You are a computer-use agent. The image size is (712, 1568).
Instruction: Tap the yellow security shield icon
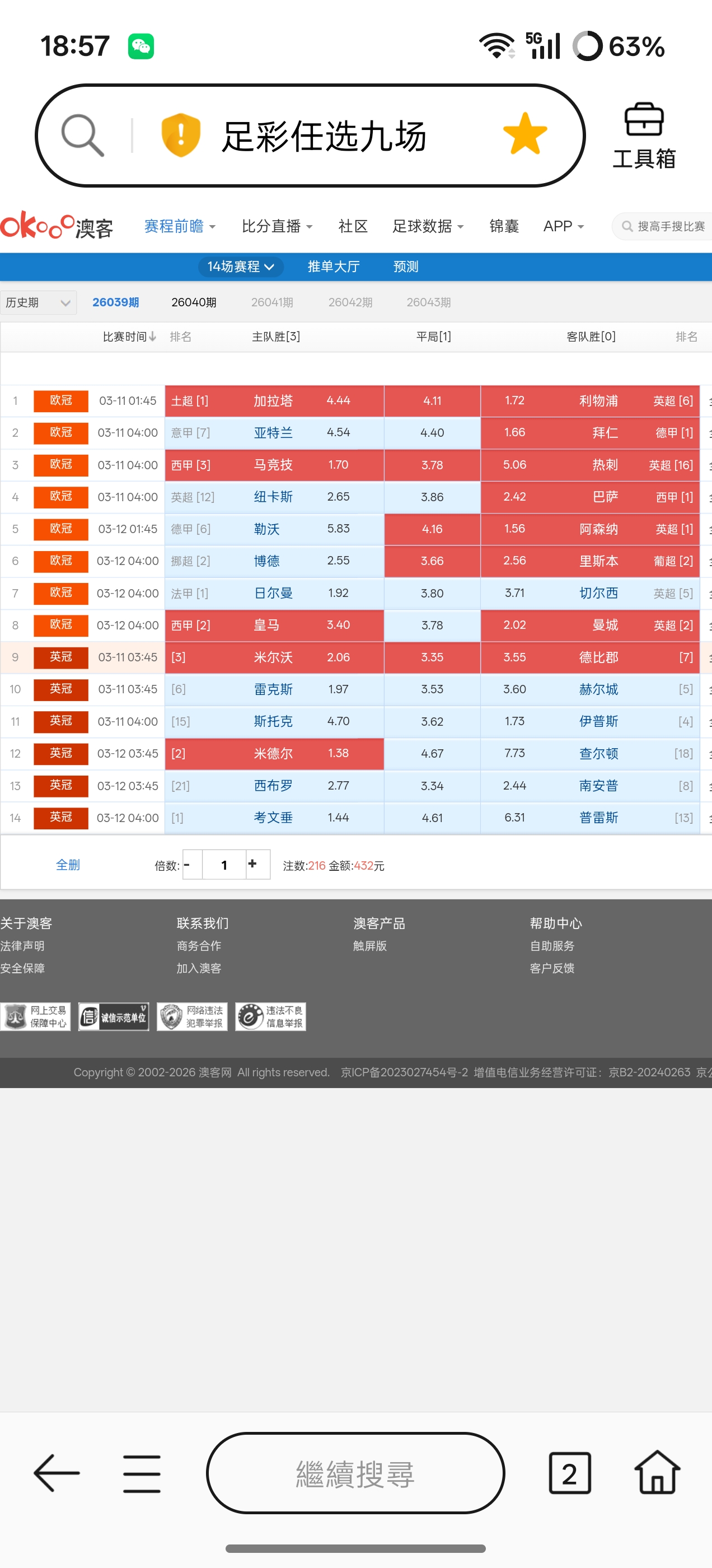(180, 134)
